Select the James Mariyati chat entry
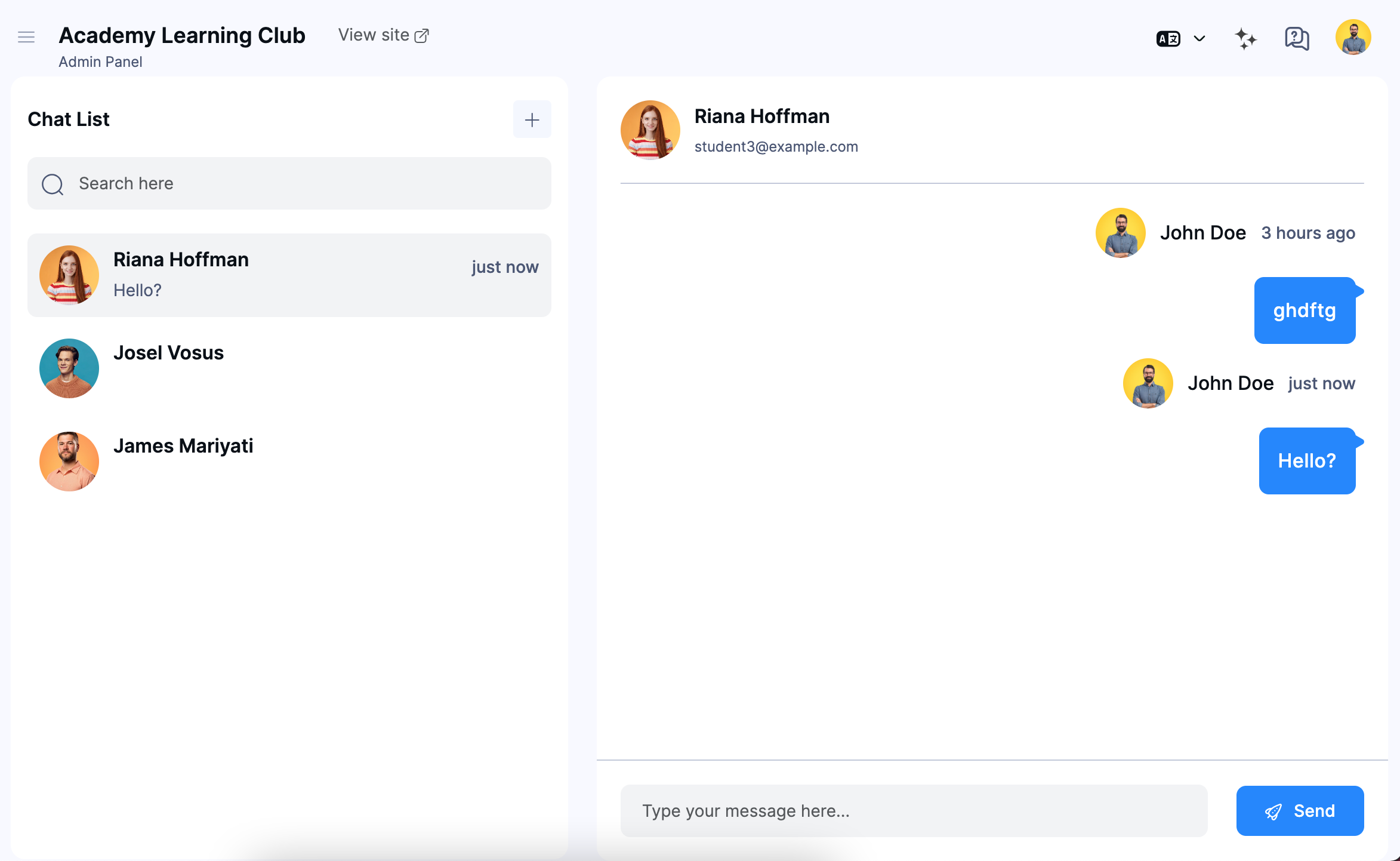Viewport: 1400px width, 861px height. [x=289, y=461]
